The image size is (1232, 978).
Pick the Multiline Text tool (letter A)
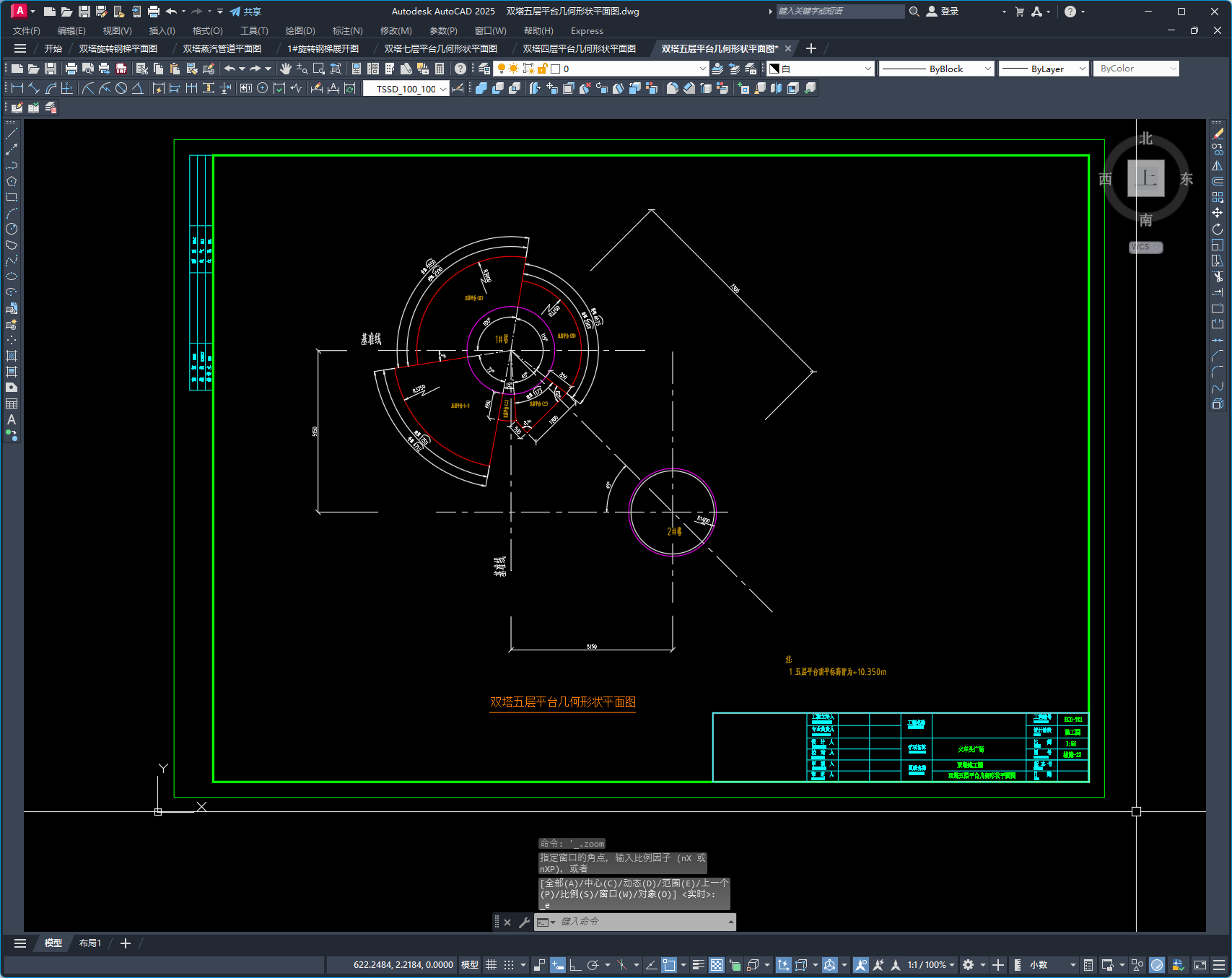point(12,419)
